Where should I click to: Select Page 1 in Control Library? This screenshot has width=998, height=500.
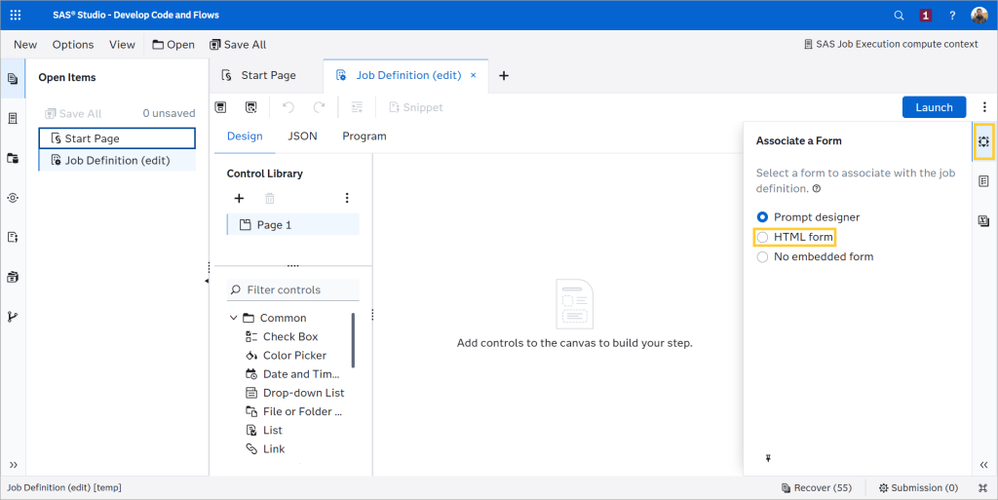tap(293, 225)
